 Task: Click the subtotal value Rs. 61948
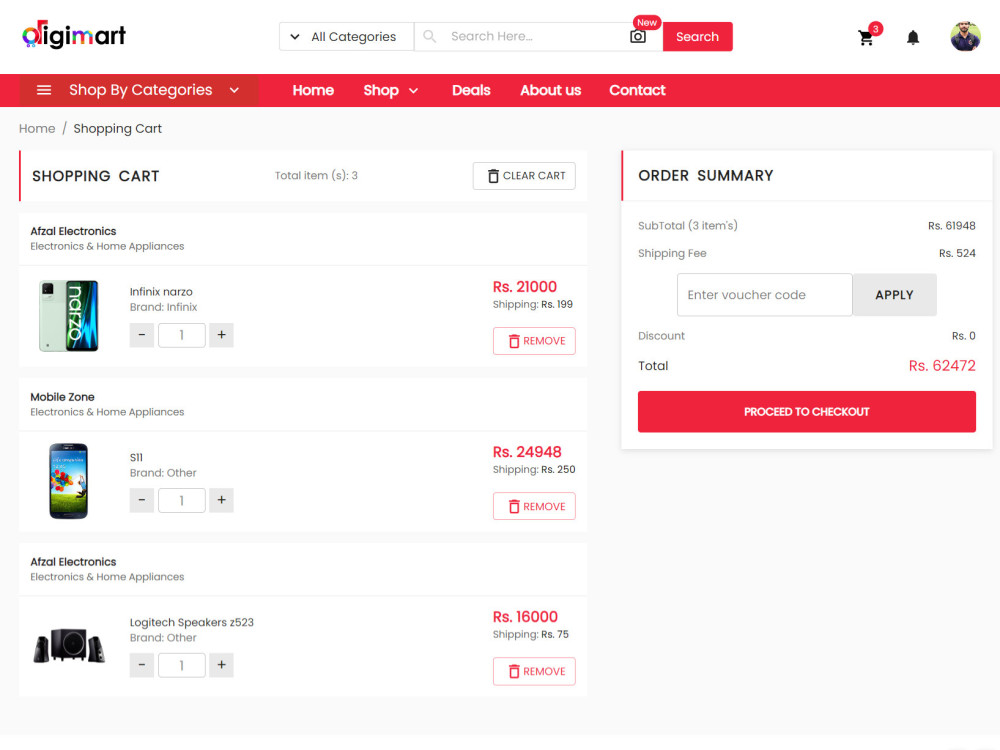(x=952, y=226)
